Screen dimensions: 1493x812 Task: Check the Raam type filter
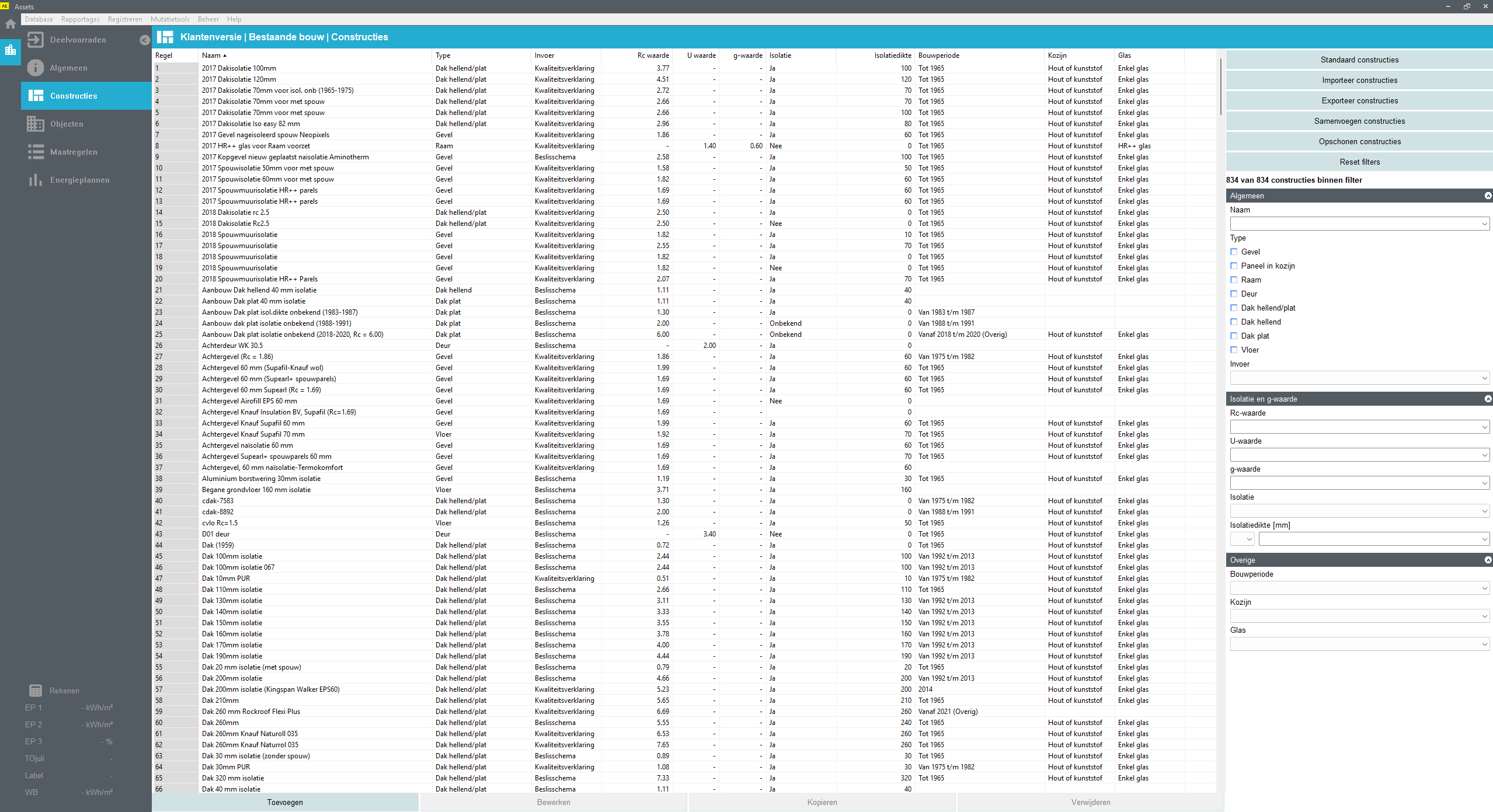1234,280
